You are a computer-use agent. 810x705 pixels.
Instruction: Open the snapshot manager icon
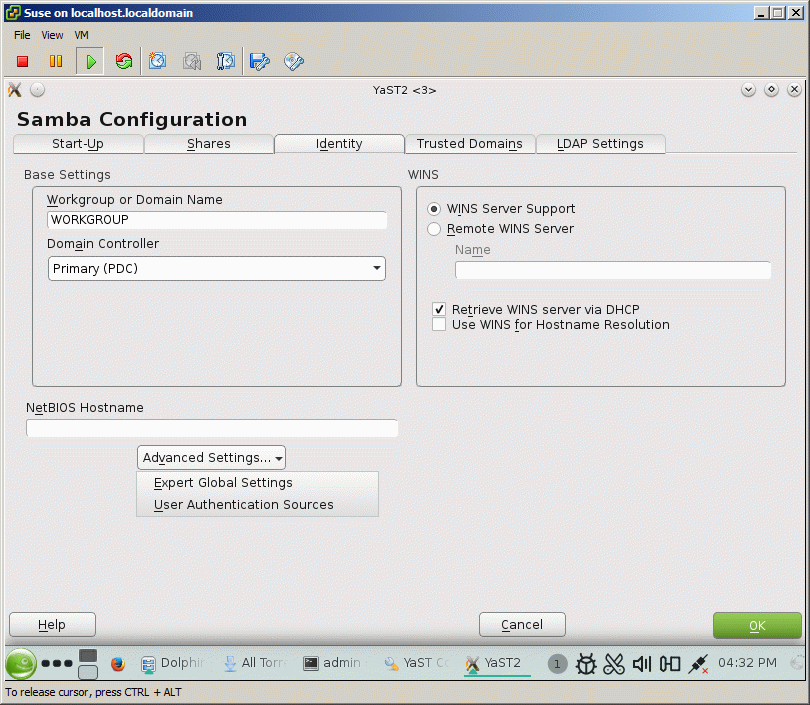tap(225, 61)
